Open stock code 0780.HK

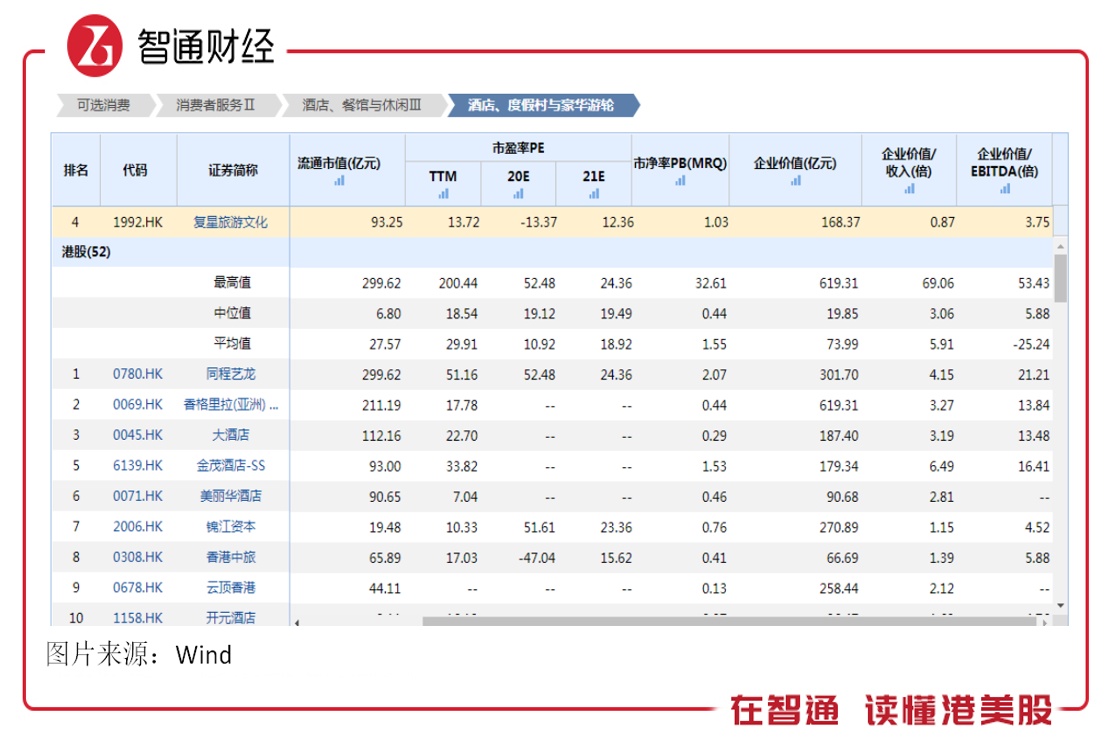tap(138, 374)
